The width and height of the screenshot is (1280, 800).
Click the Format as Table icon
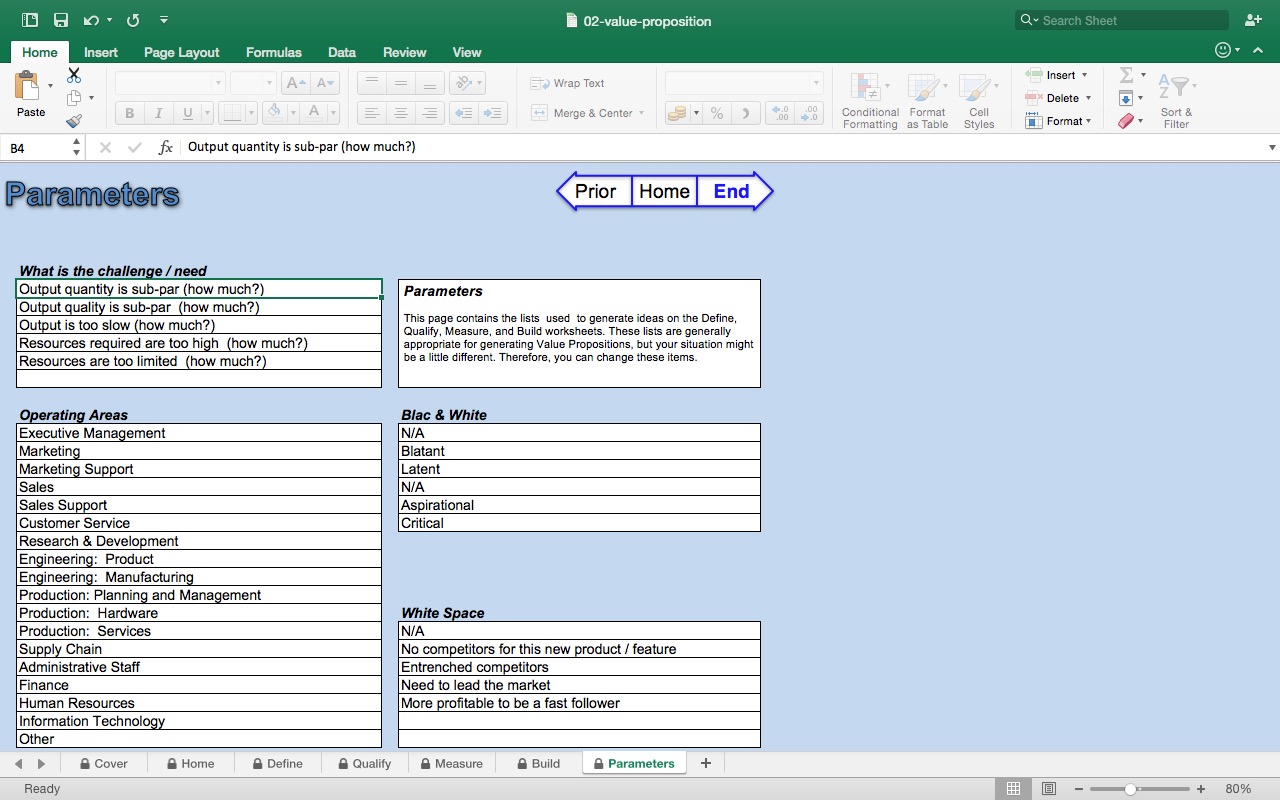[x=927, y=100]
